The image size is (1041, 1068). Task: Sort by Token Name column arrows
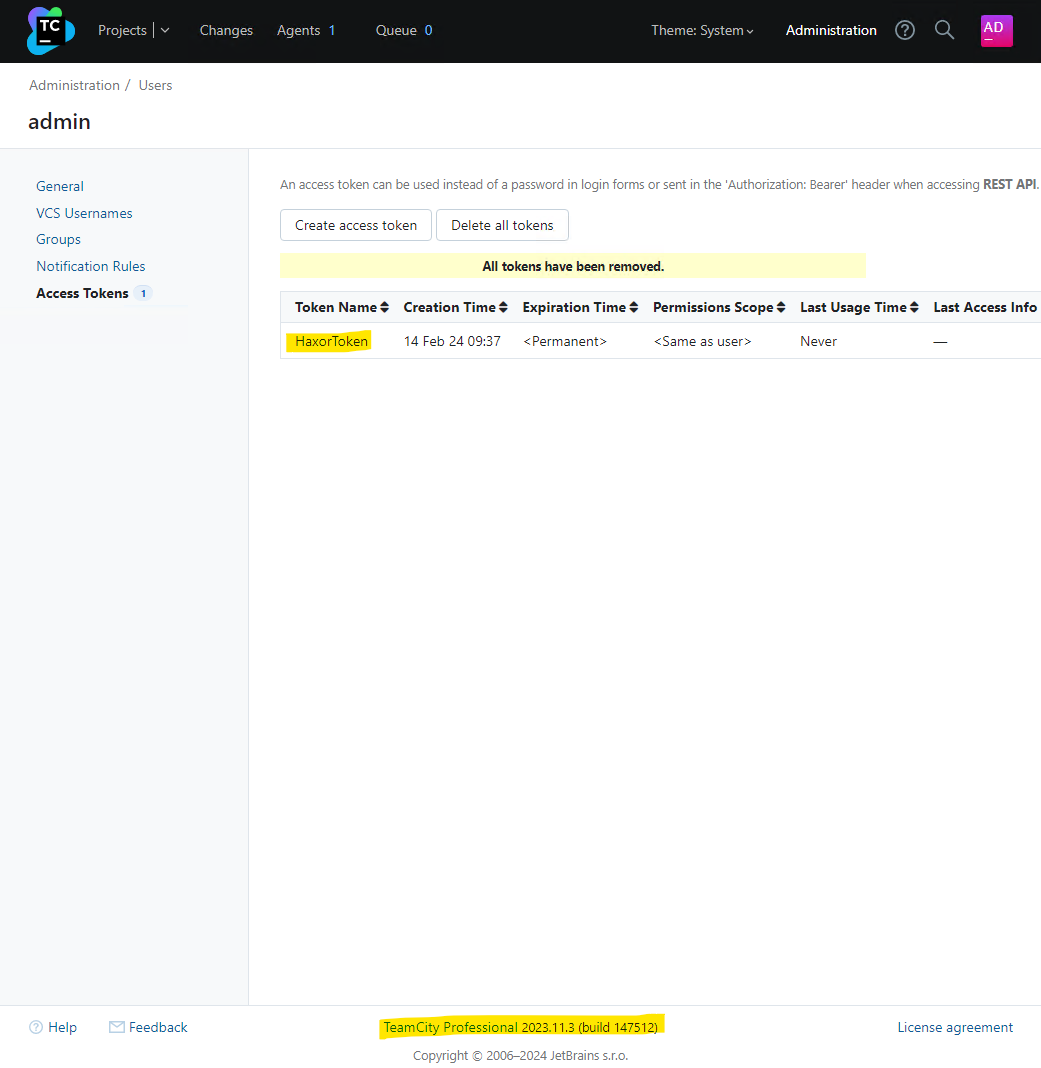click(x=385, y=308)
